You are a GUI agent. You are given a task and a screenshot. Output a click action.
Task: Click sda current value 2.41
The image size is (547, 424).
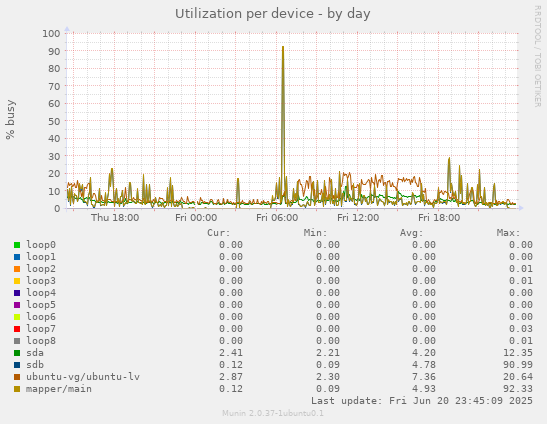pos(231,353)
